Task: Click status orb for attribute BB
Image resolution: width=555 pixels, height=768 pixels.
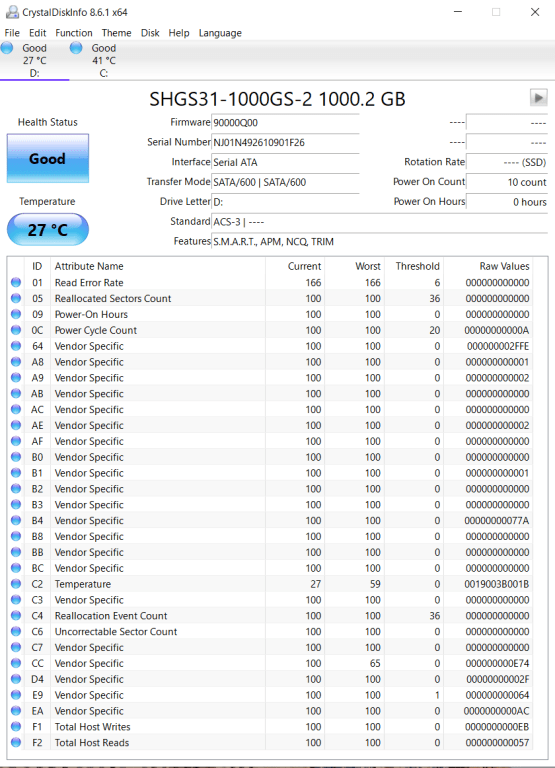Action: (16, 552)
